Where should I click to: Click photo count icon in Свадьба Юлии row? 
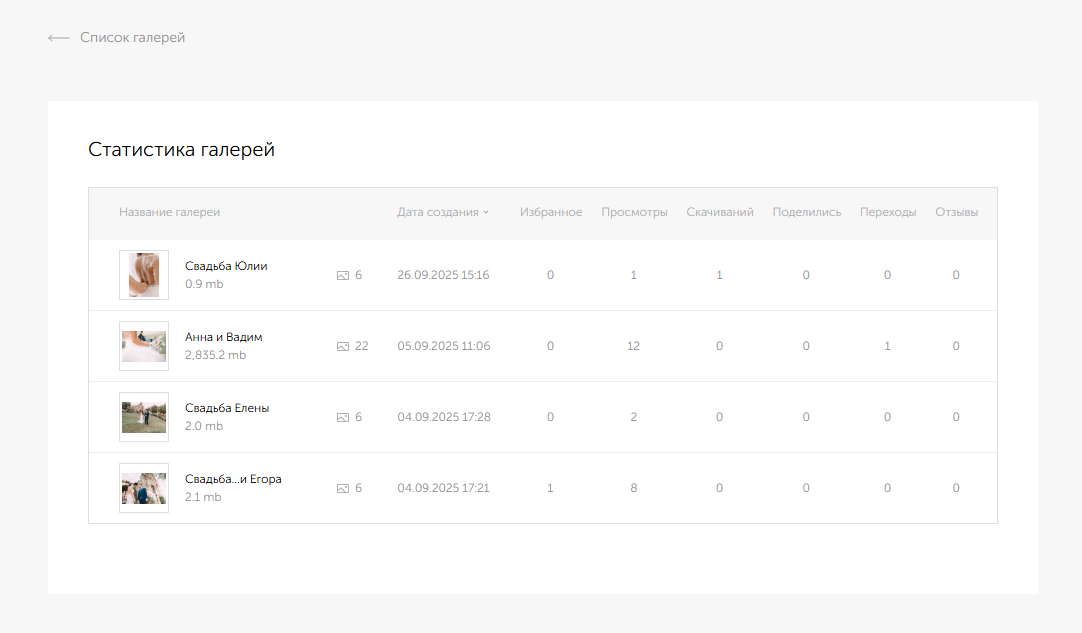(x=343, y=275)
